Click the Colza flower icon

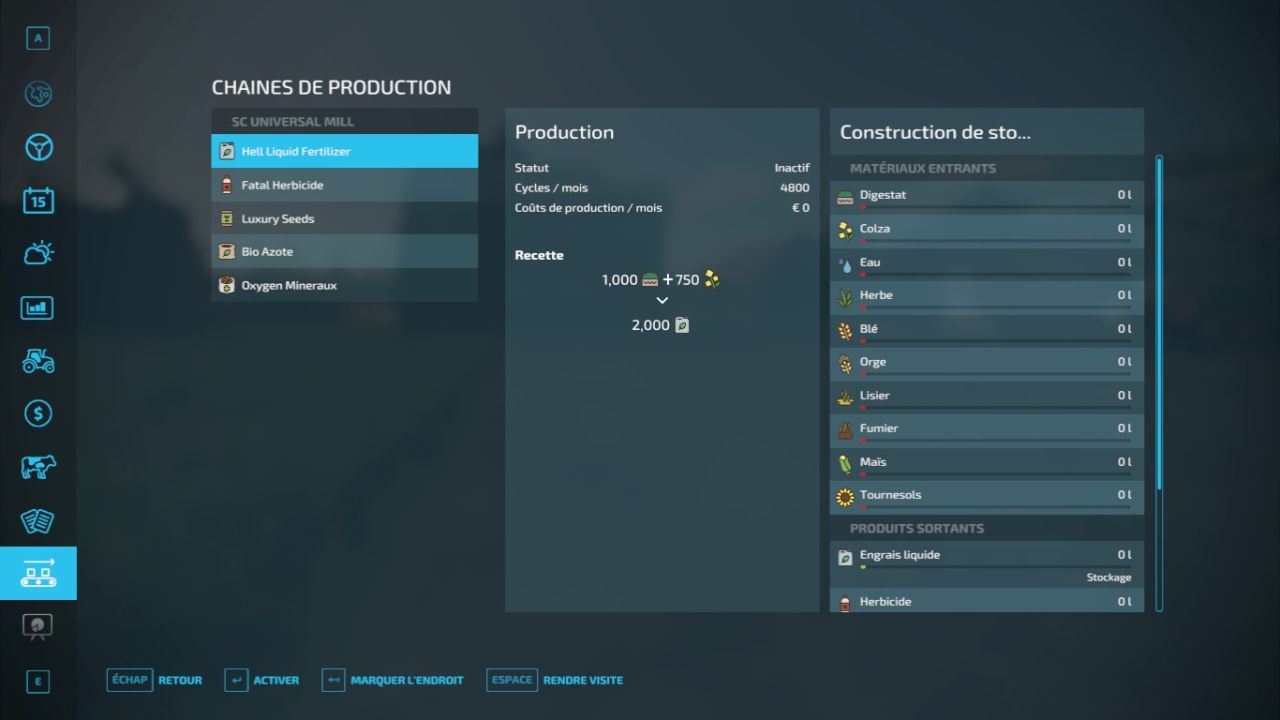click(845, 231)
